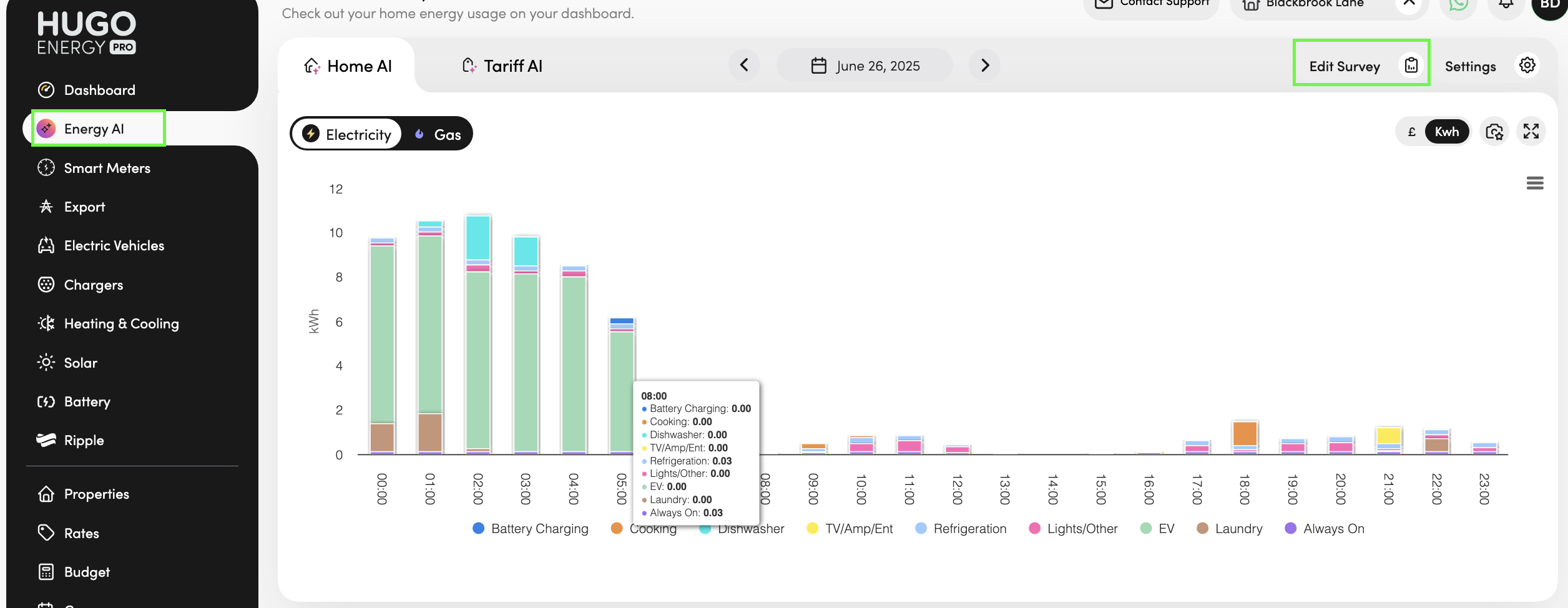Open Heating & Cooling in the sidebar
The height and width of the screenshot is (608, 1568).
(121, 323)
